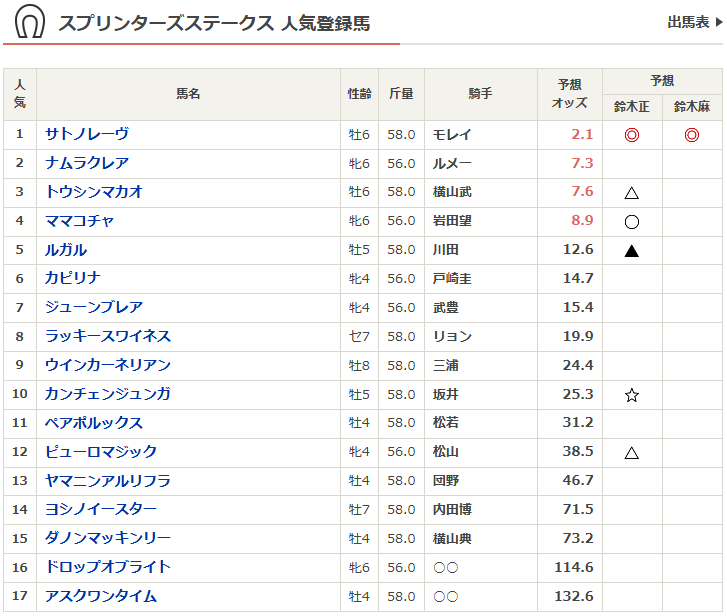727x616 pixels.
Task: Open horse アスクワンタイム
Action: [x=101, y=596]
